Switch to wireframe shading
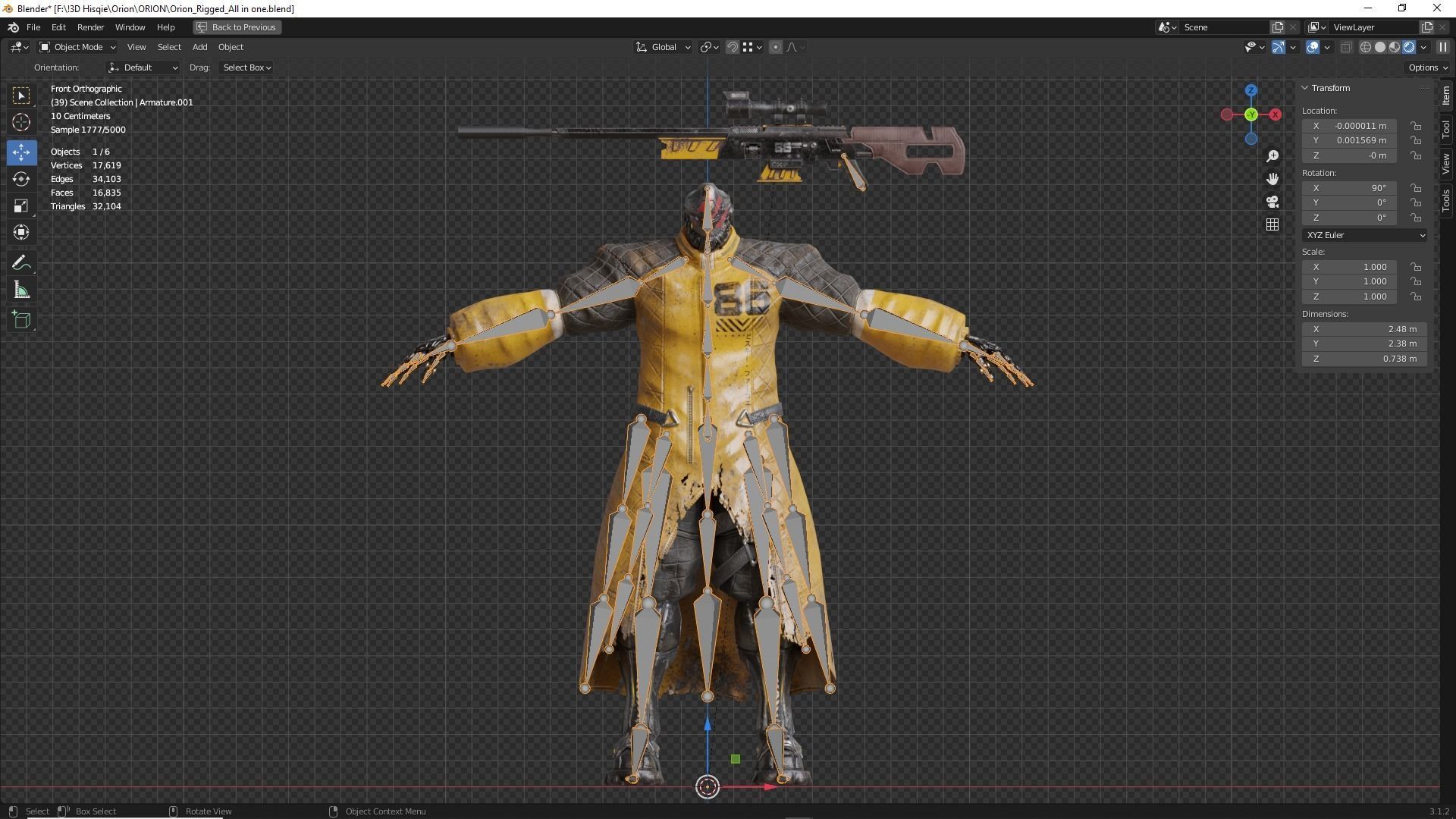 (1366, 47)
